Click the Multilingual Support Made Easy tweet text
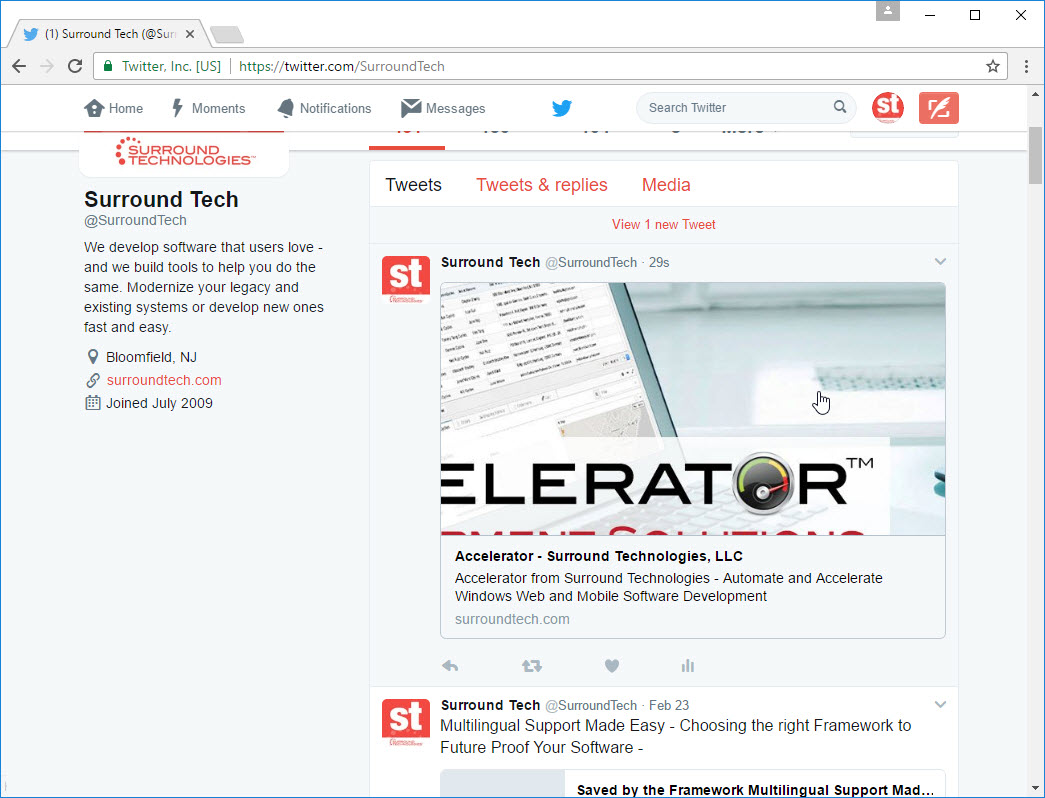Screen dimensions: 1045x798 coord(675,736)
